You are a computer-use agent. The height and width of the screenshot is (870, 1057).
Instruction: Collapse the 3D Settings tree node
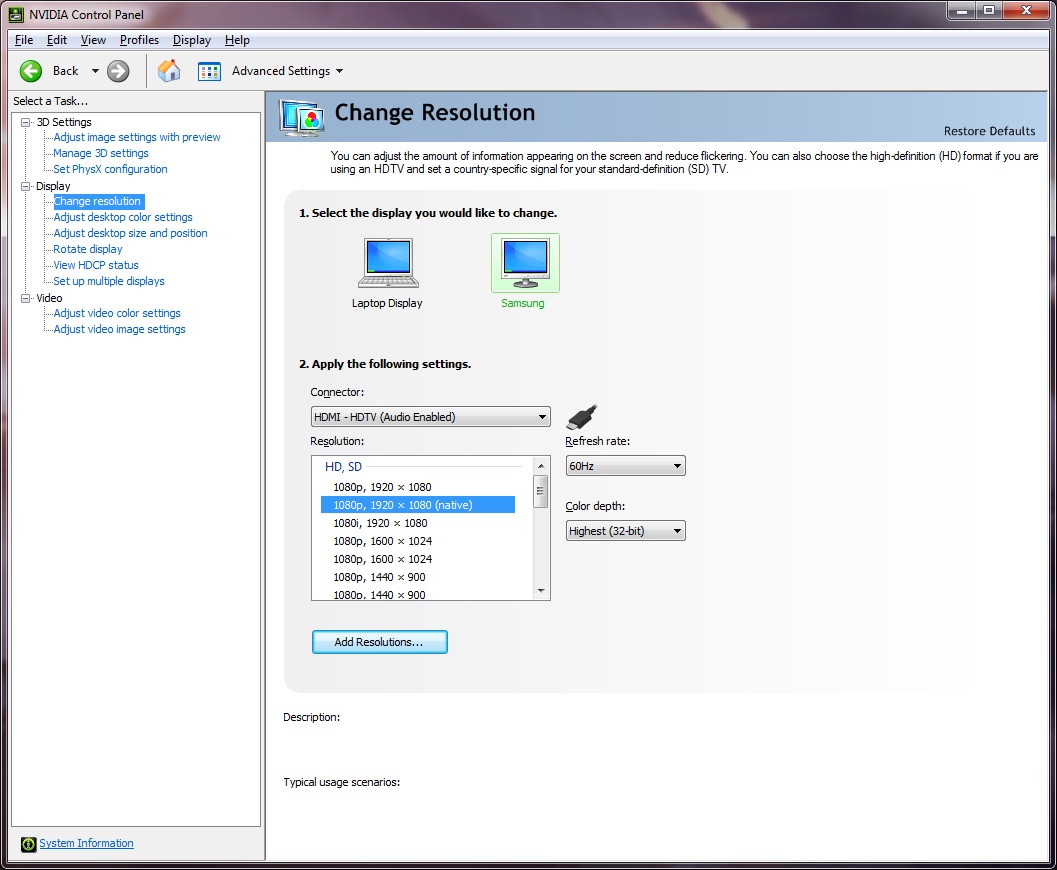(x=26, y=122)
